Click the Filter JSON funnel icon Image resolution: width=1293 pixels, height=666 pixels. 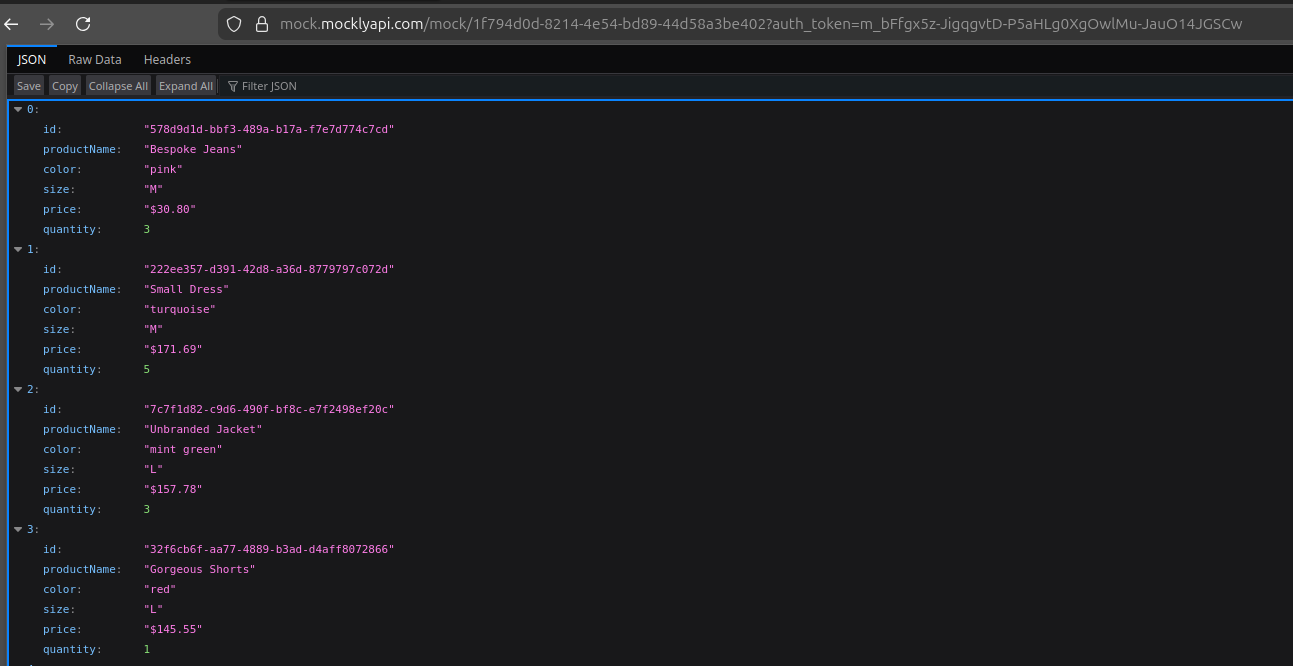click(x=231, y=85)
